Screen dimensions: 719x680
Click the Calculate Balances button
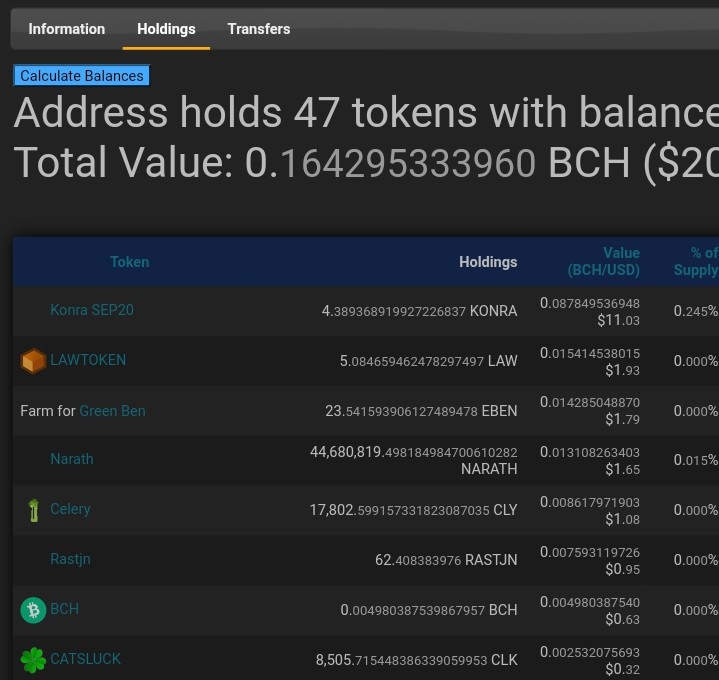(x=82, y=75)
